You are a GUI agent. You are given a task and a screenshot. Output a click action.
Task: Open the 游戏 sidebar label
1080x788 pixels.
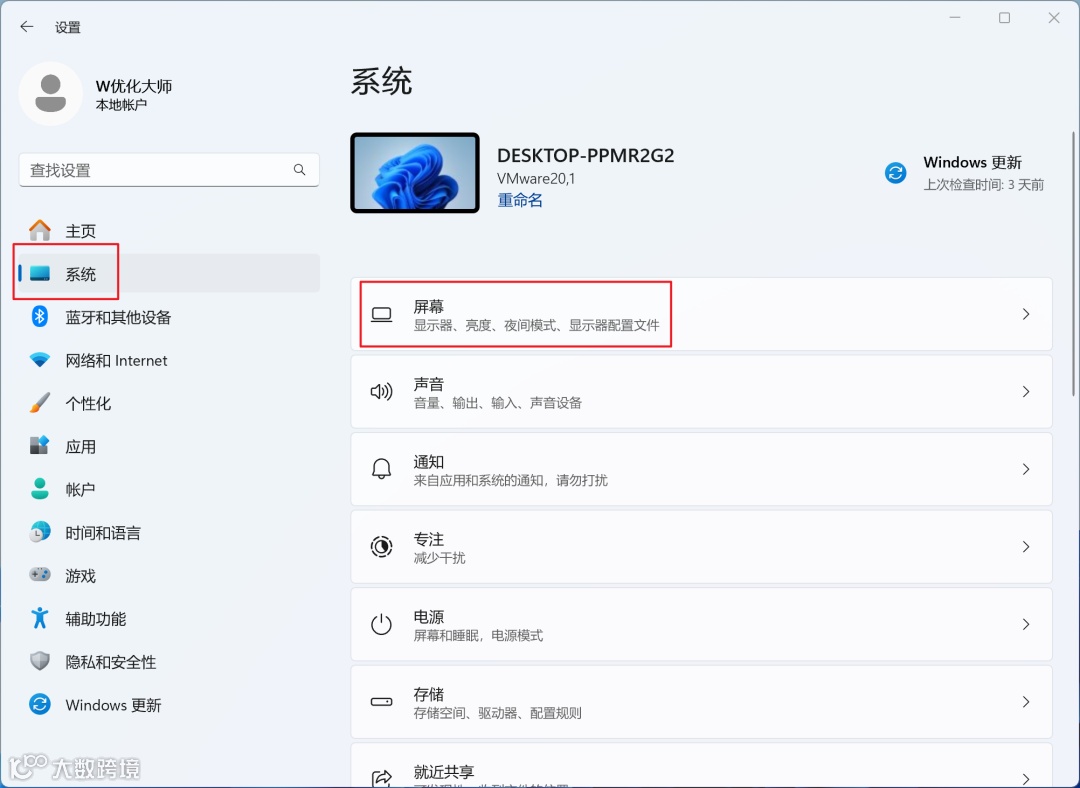pyautogui.click(x=81, y=576)
